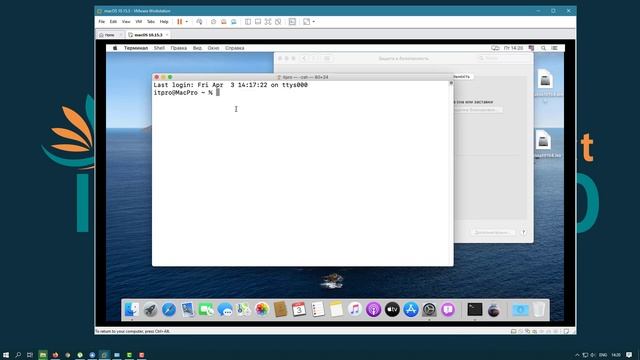
Task: Open Contacts from the Dock
Action: pos(280,310)
